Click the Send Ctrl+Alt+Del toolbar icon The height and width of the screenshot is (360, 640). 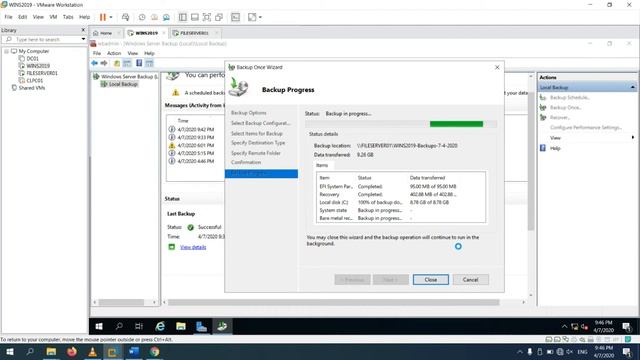(x=125, y=17)
